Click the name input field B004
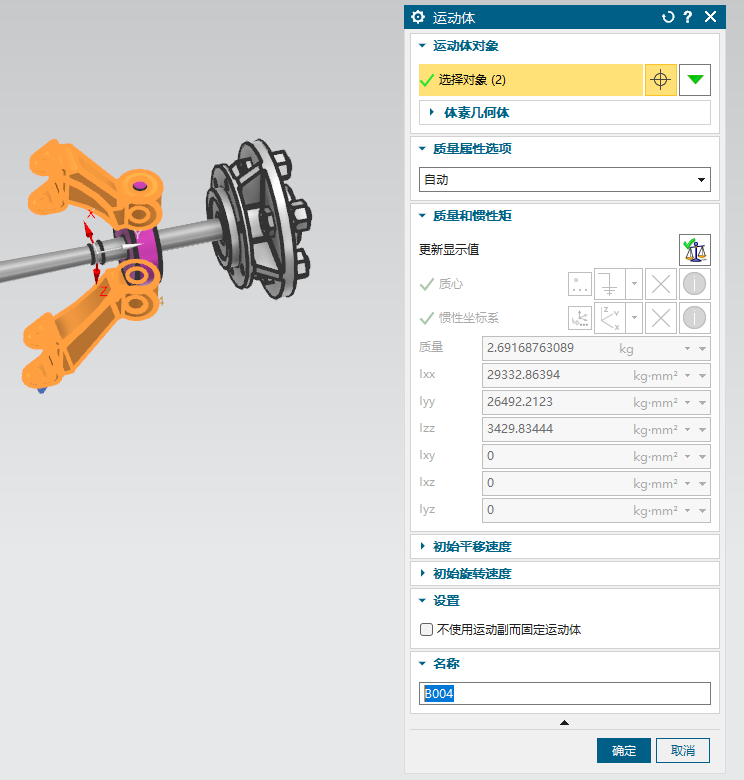 pyautogui.click(x=564, y=694)
